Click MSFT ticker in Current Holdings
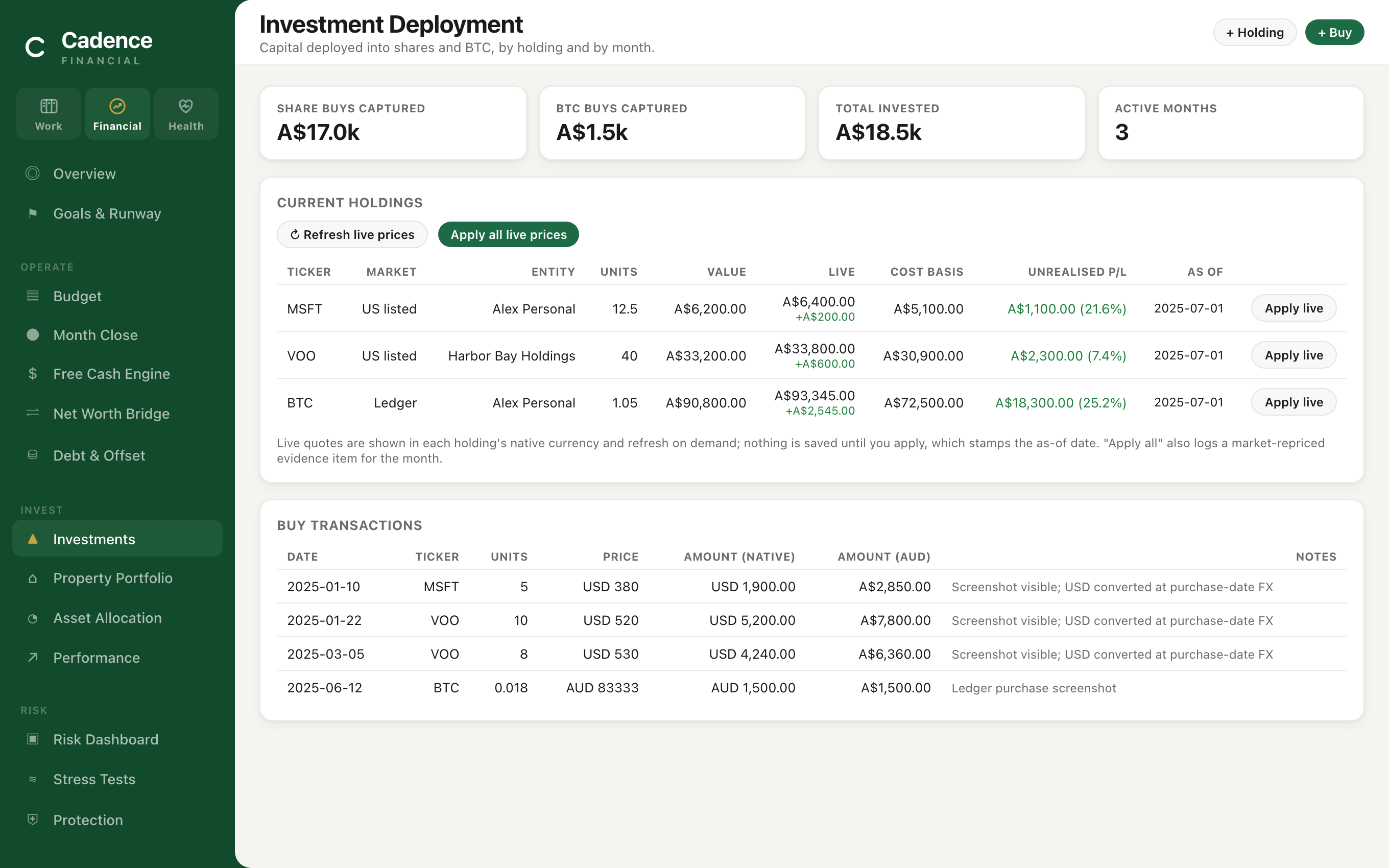The height and width of the screenshot is (868, 1389). (304, 309)
